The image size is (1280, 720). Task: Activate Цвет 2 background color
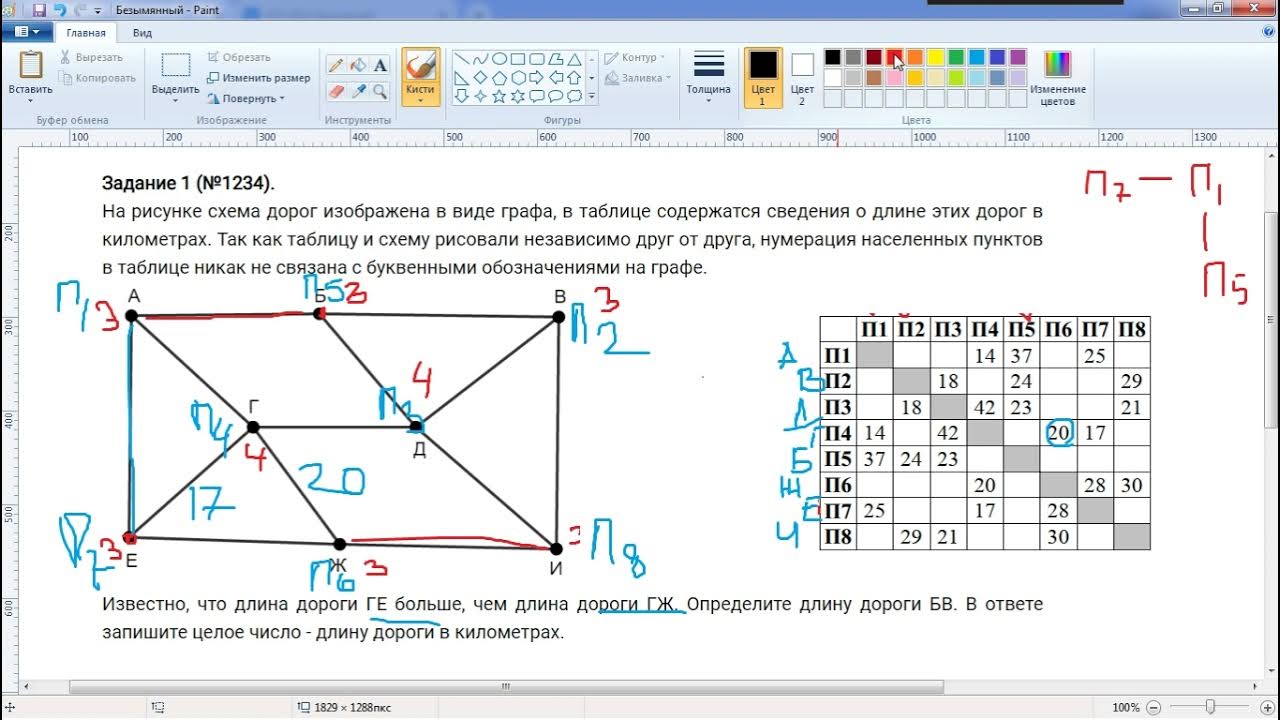[802, 78]
